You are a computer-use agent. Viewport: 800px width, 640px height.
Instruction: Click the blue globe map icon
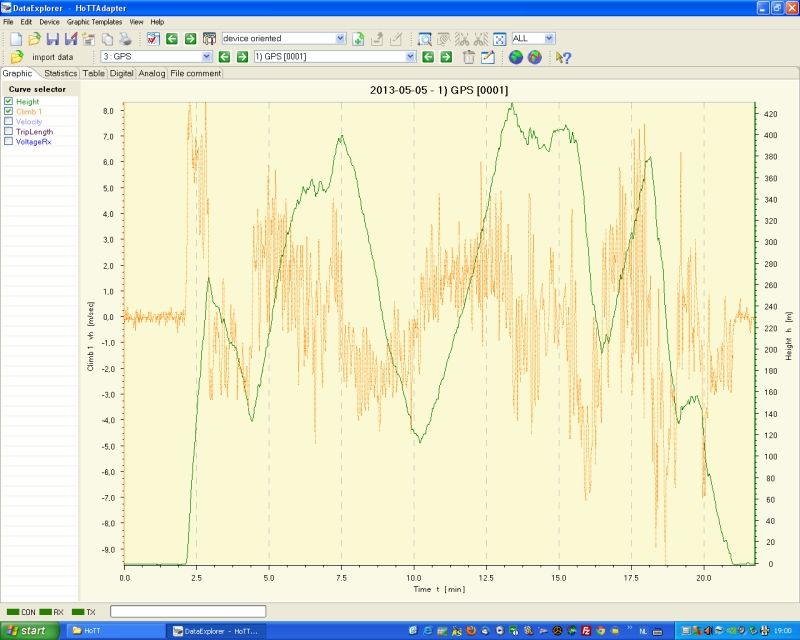tap(516, 57)
